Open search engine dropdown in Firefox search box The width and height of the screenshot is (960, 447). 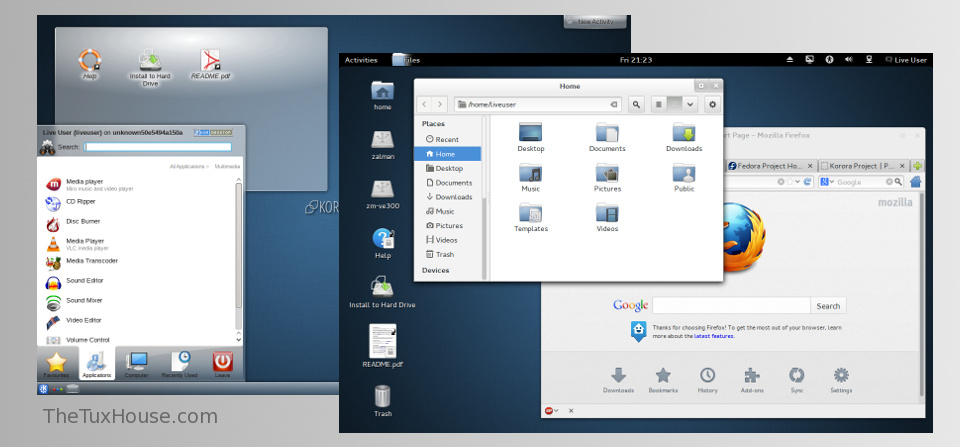827,182
